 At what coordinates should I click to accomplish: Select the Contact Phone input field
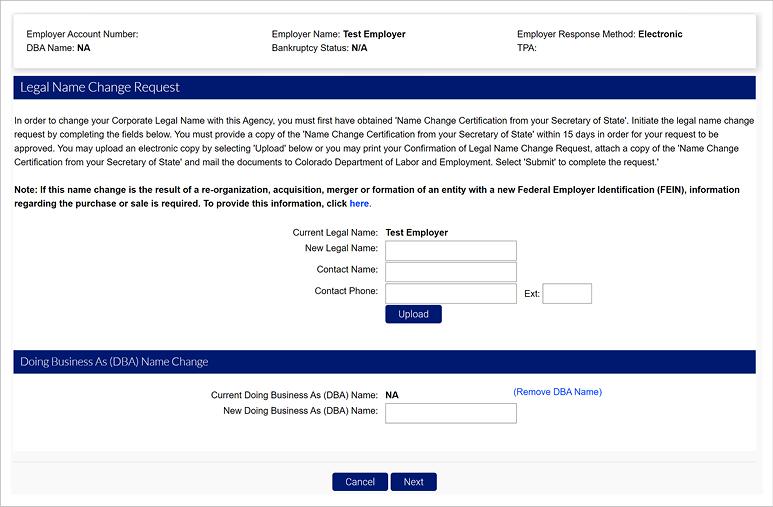[x=450, y=293]
